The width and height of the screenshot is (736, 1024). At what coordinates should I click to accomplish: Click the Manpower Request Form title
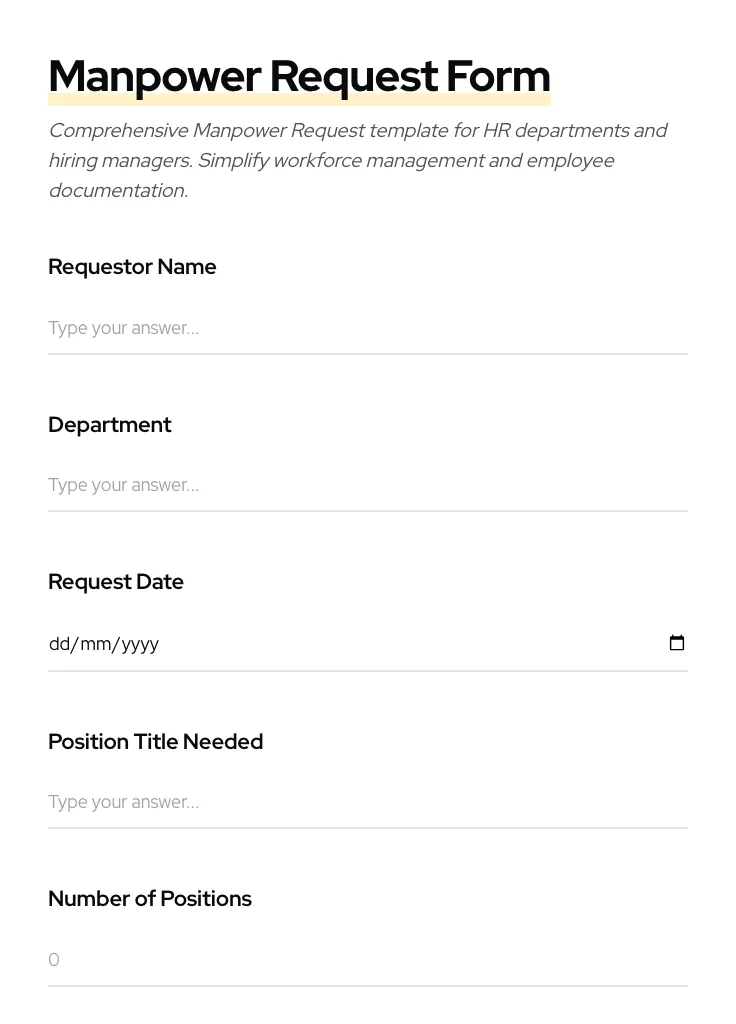point(299,76)
